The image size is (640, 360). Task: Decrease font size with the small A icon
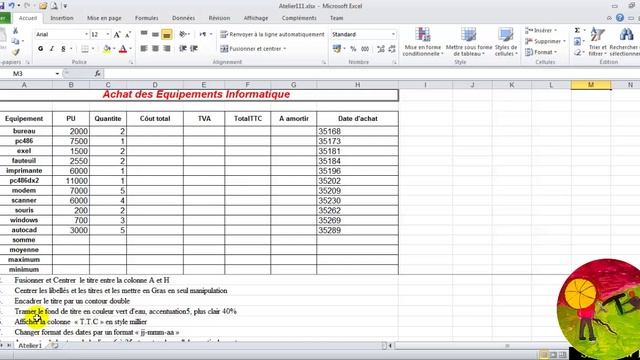pyautogui.click(x=128, y=35)
